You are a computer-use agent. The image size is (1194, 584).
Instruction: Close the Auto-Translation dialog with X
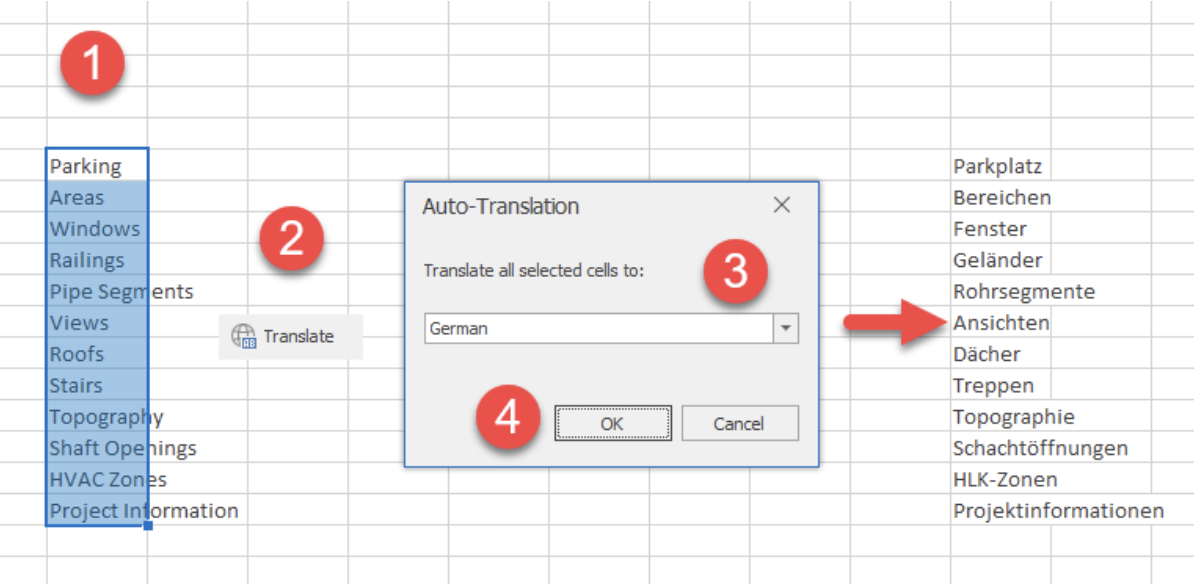click(x=781, y=205)
